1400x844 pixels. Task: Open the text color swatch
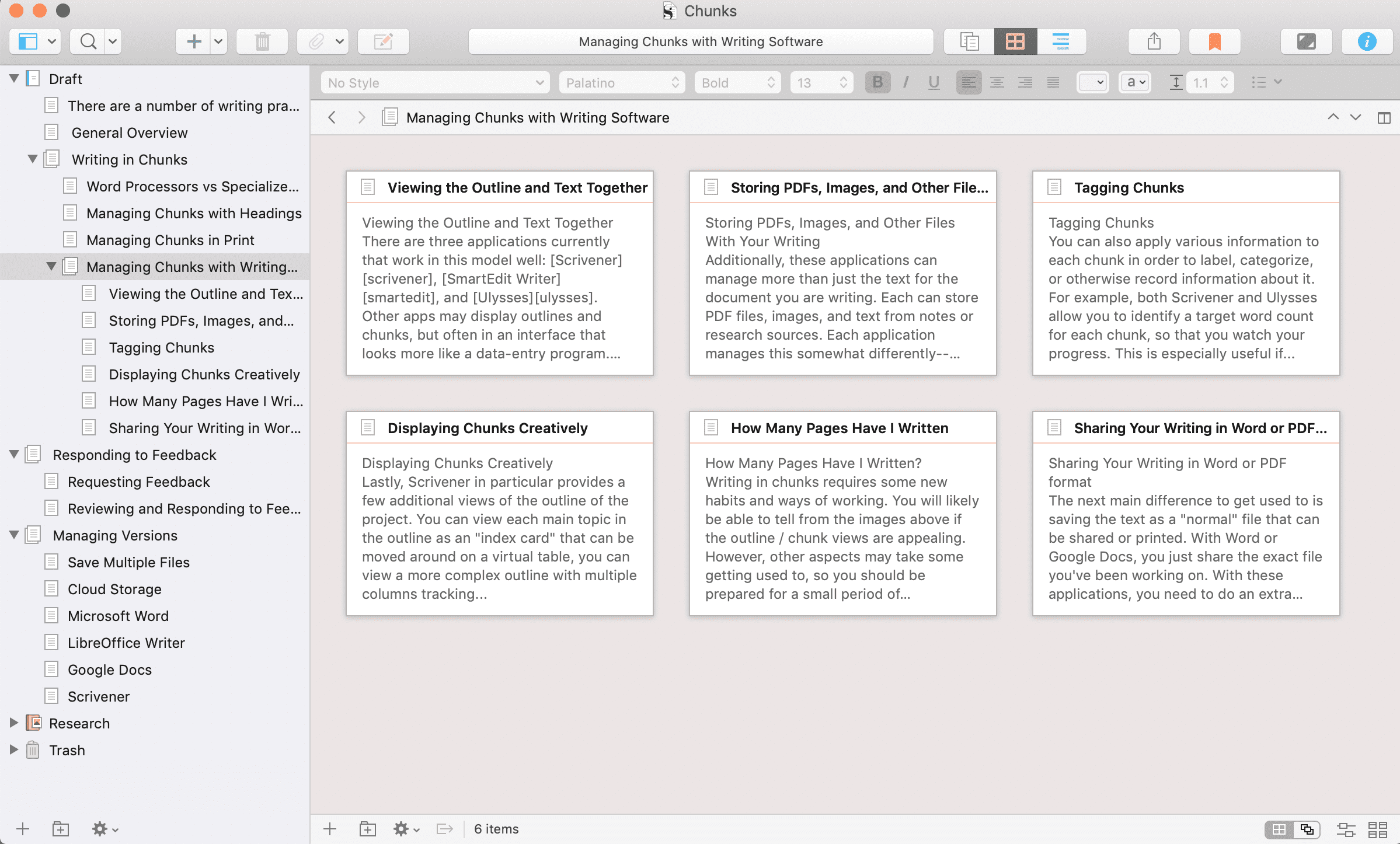point(1092,82)
